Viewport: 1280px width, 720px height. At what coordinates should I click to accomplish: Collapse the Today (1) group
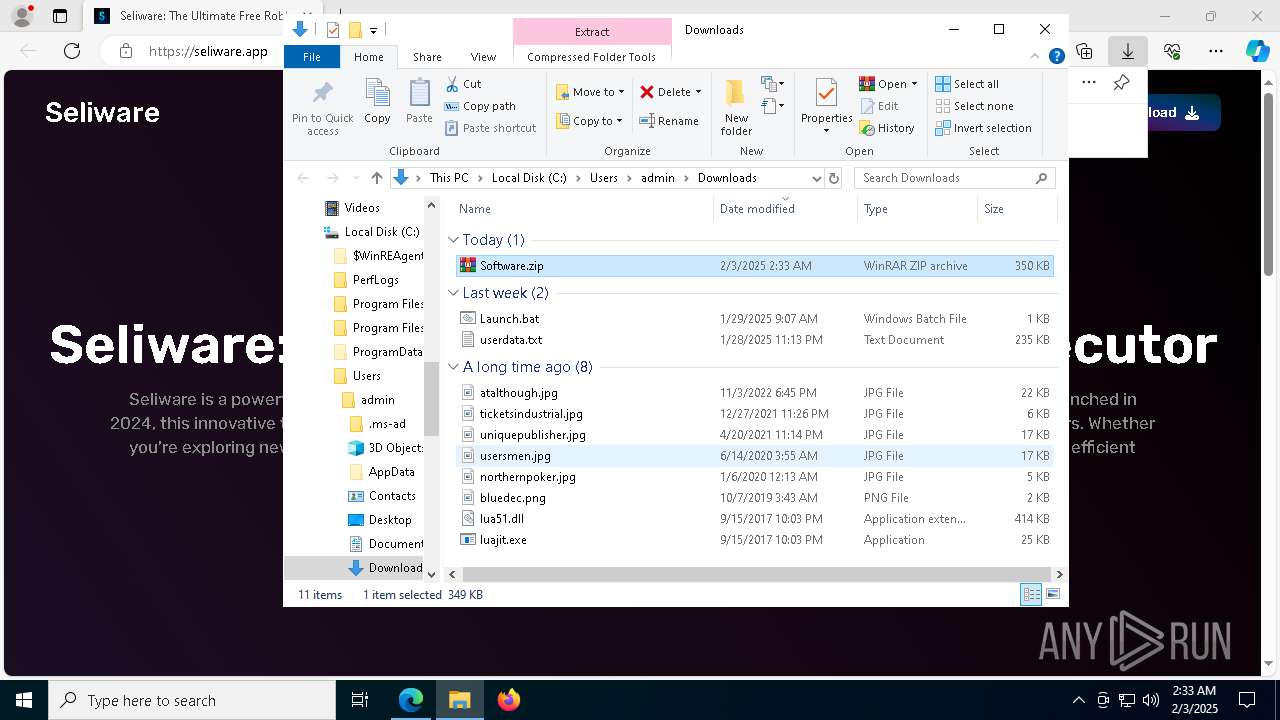click(x=453, y=240)
